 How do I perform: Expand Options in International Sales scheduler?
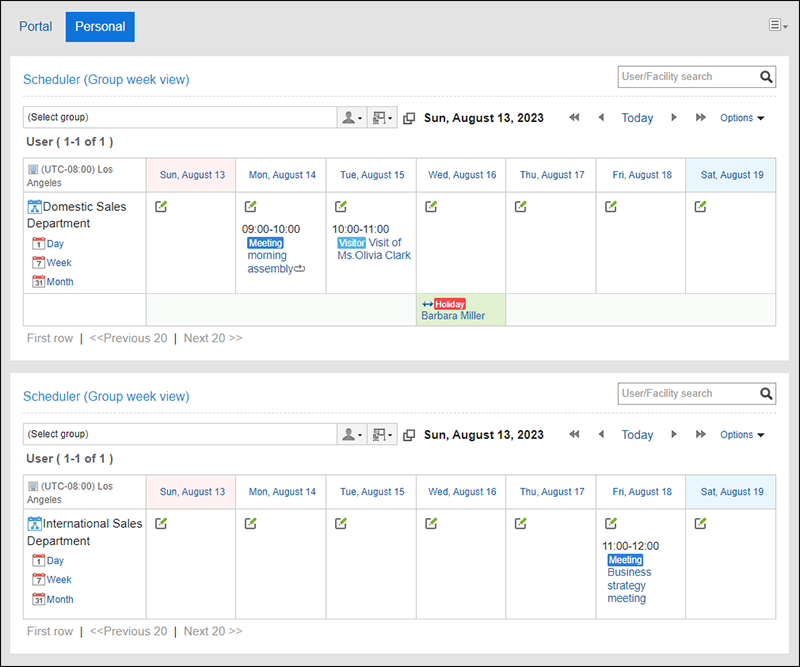tap(742, 435)
